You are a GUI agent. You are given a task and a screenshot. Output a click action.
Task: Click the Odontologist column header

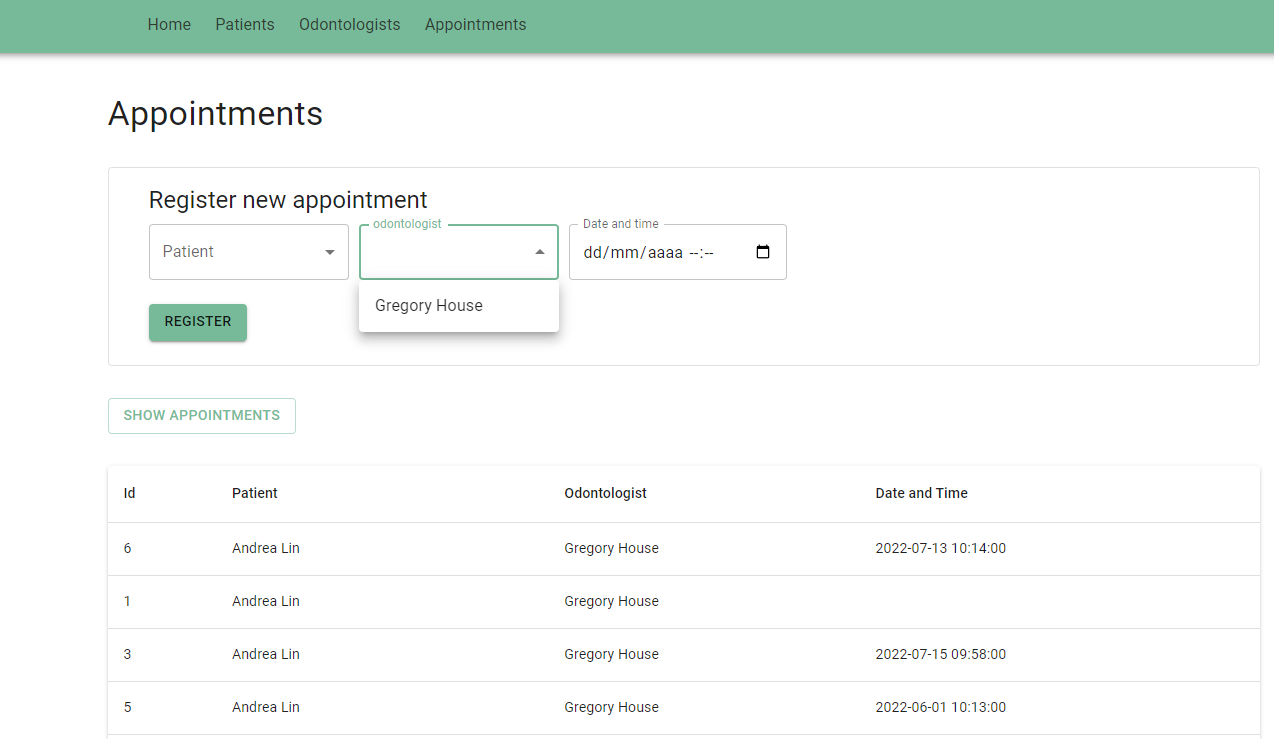(x=605, y=493)
